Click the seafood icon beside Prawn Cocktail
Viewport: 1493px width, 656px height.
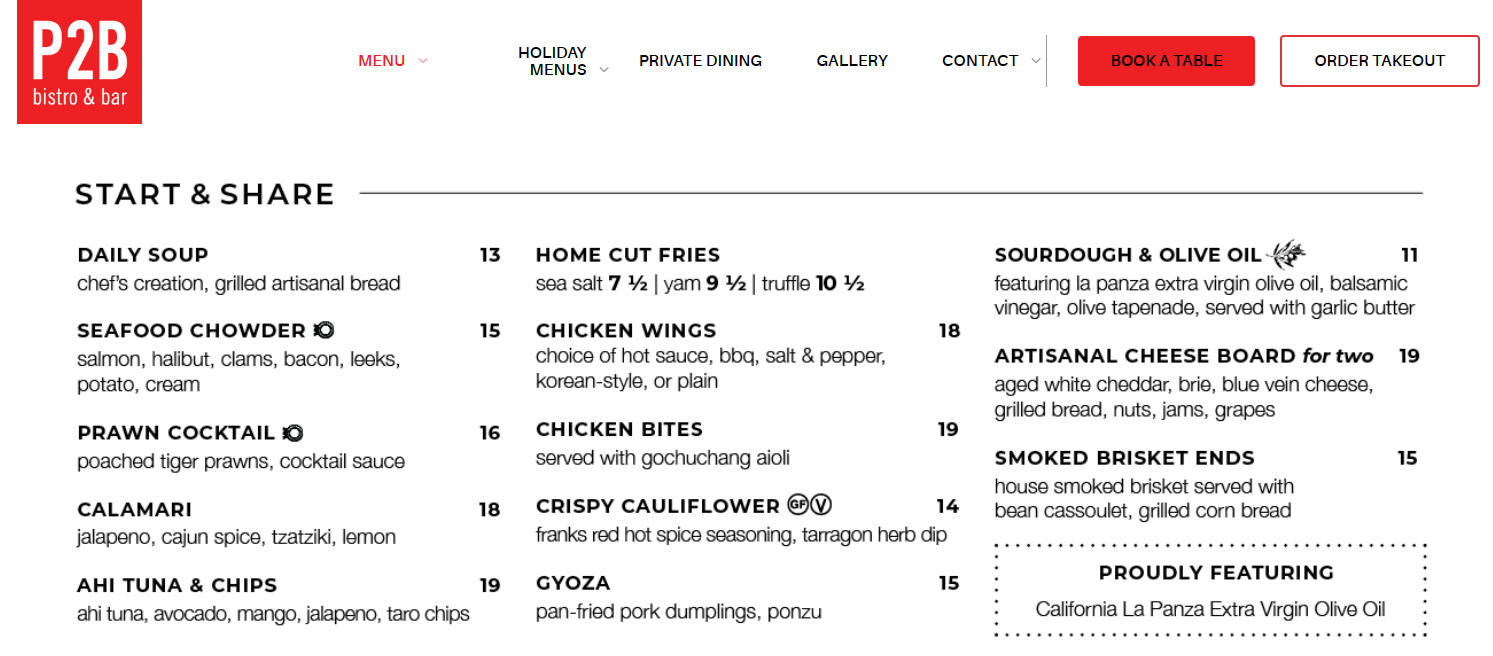point(293,433)
